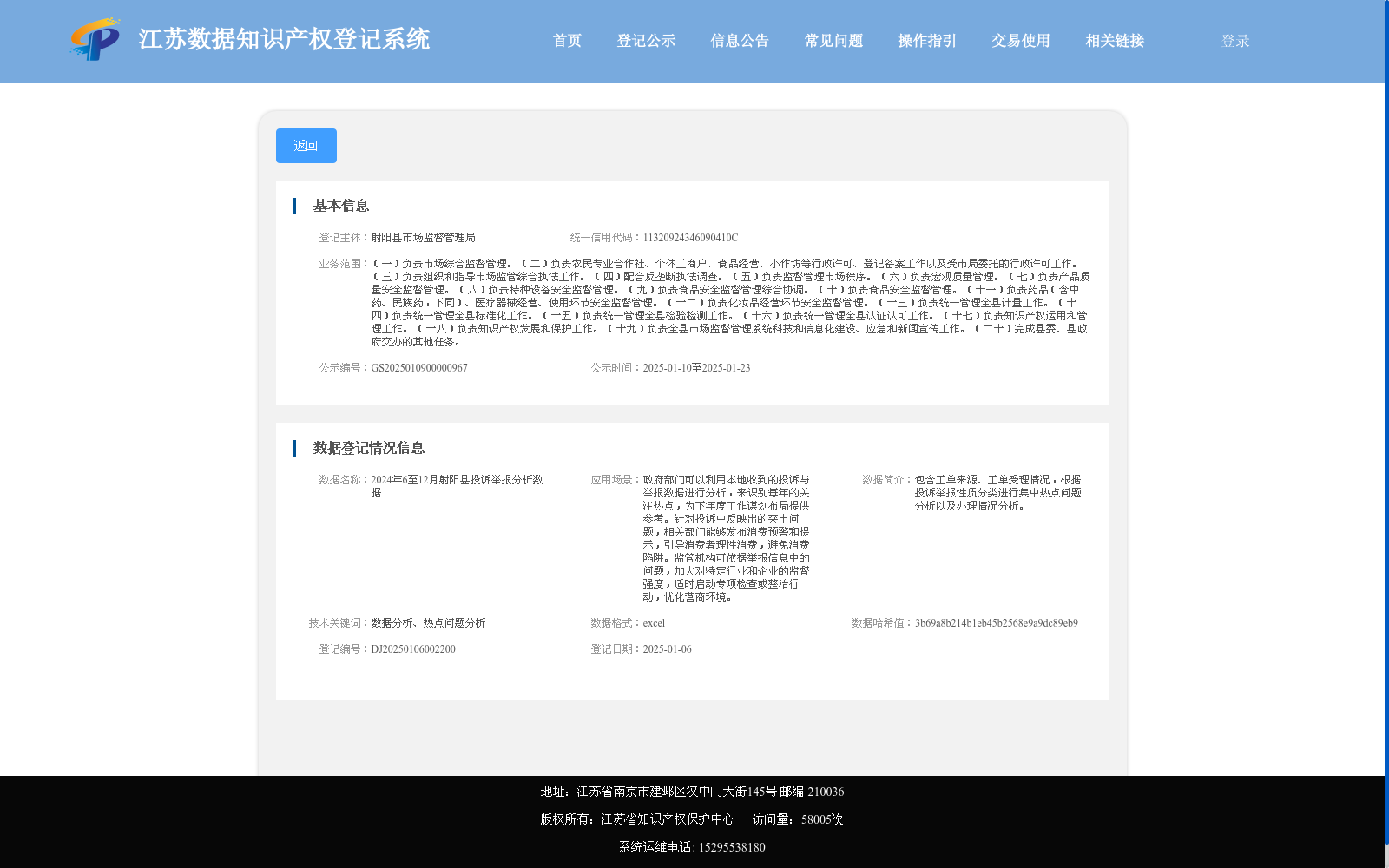Click publication number GS2025010900000967
This screenshot has height=868, width=1389.
(x=419, y=368)
